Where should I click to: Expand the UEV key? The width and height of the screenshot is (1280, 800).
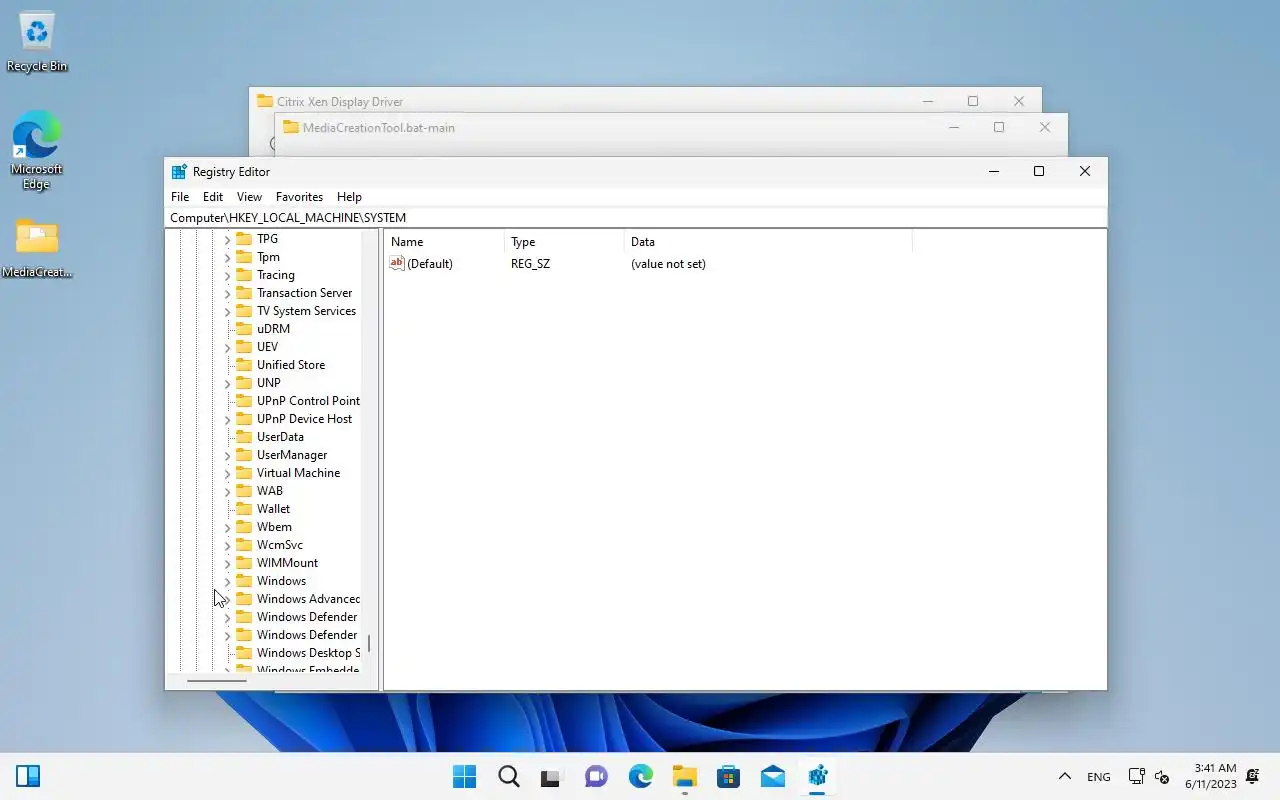[x=227, y=348]
